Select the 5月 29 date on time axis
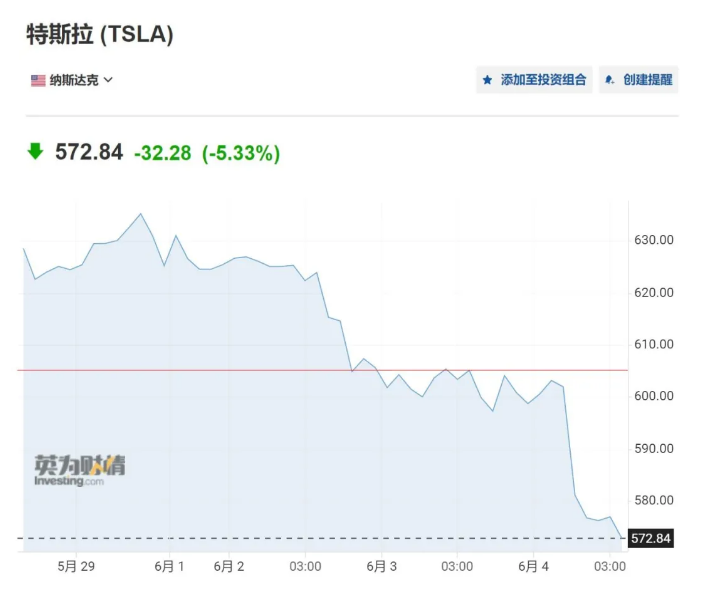706x600 pixels. click(x=76, y=566)
